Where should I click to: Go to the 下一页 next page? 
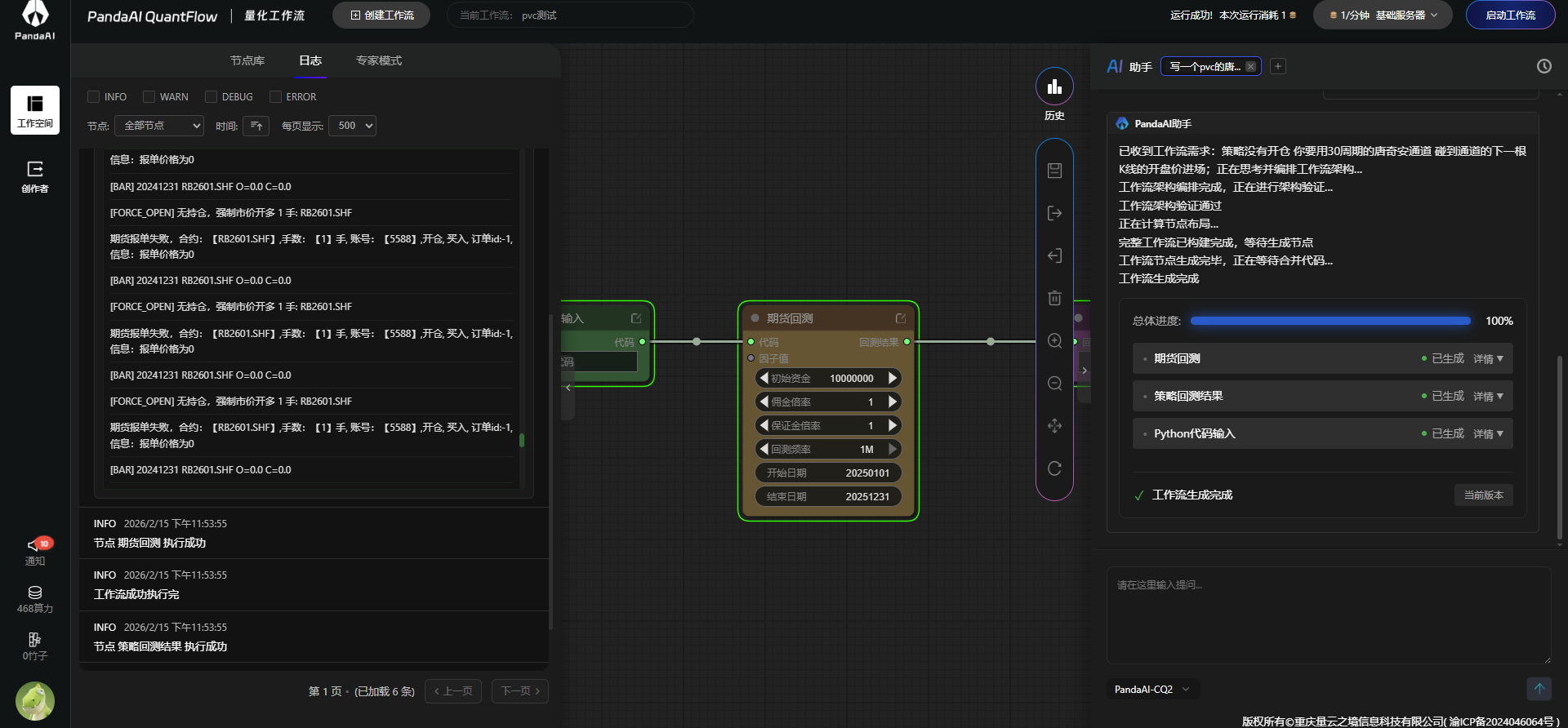520,691
